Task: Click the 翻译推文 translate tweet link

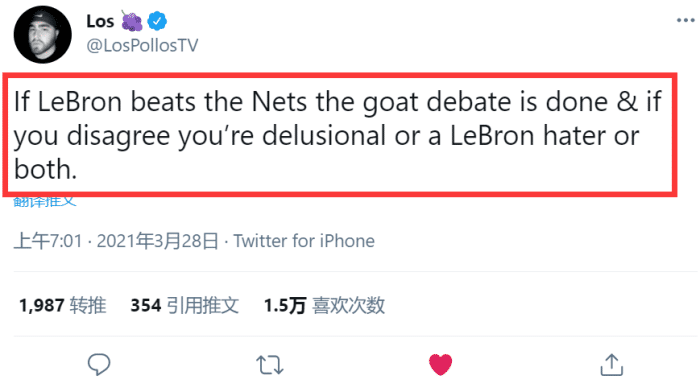Action: coord(45,201)
